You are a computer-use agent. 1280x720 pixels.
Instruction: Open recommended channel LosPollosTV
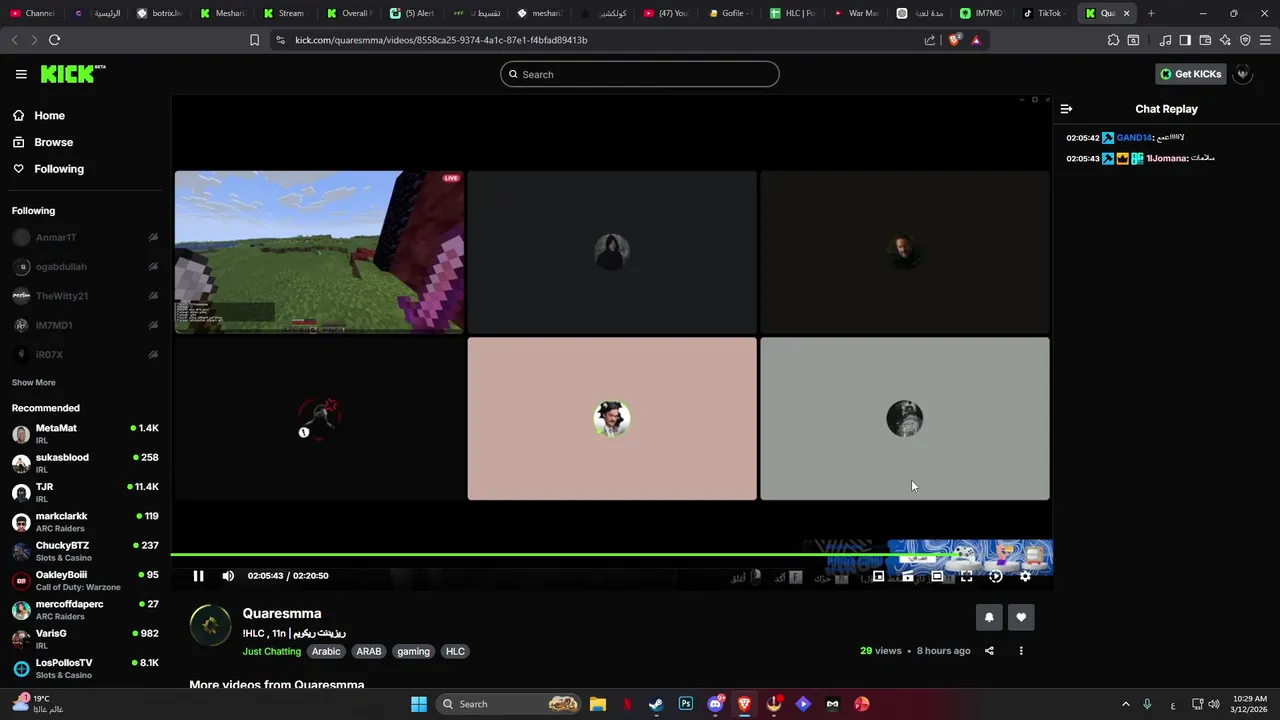[85, 668]
